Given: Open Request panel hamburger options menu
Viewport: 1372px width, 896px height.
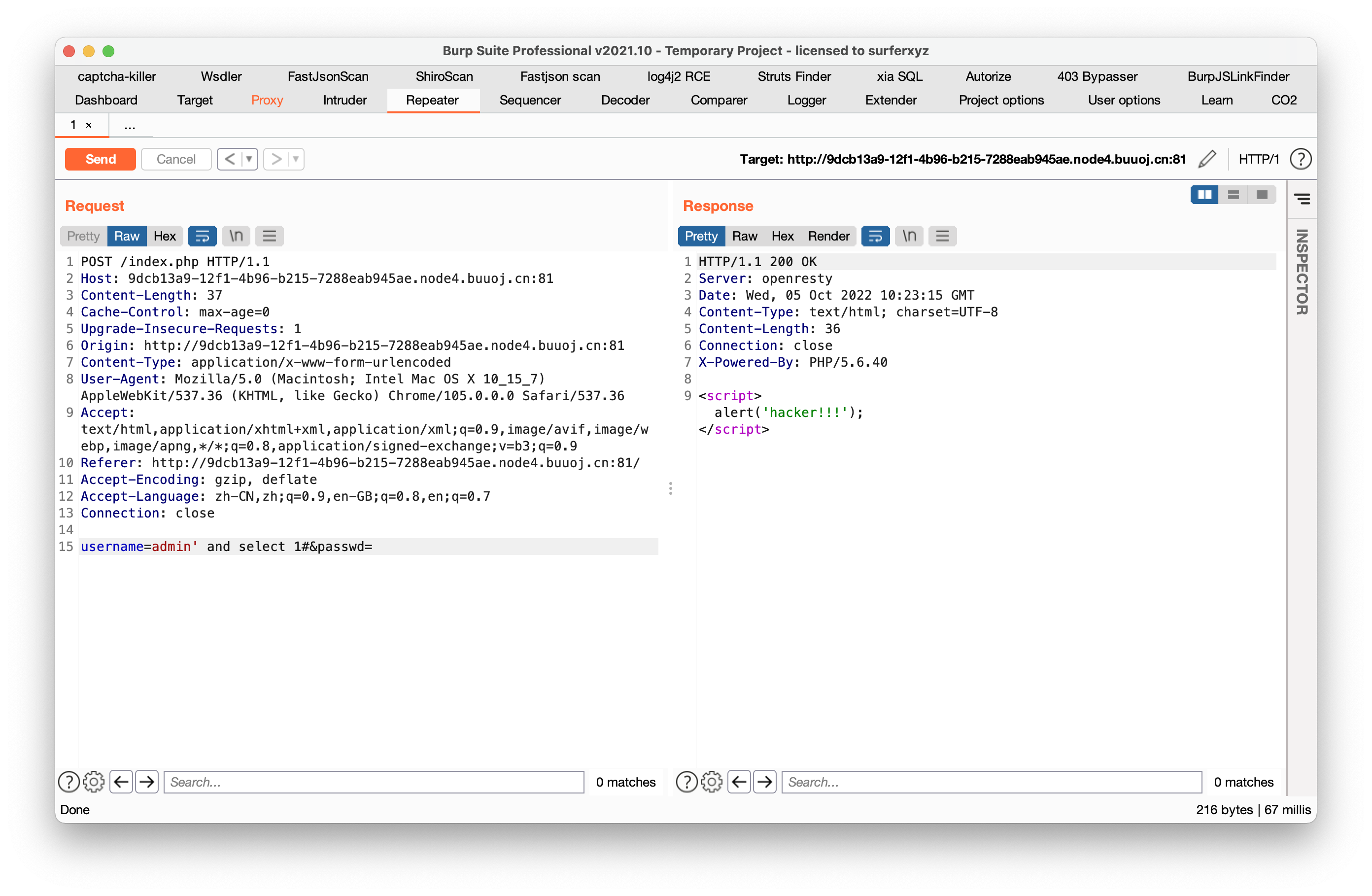Looking at the screenshot, I should (x=269, y=236).
